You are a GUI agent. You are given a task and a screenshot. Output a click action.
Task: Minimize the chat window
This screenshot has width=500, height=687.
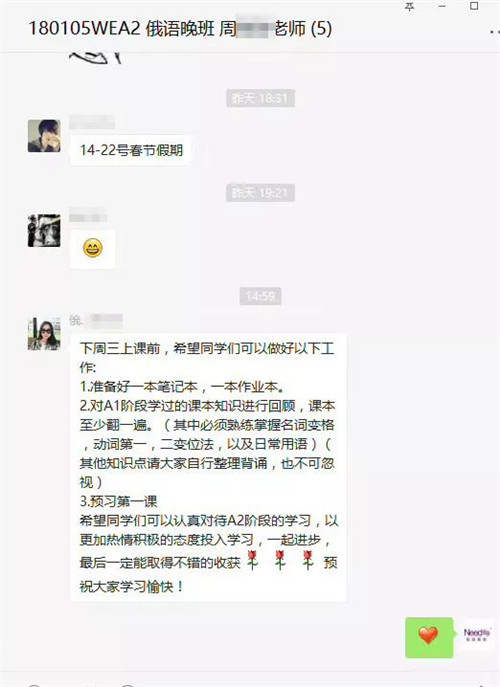pyautogui.click(x=442, y=7)
